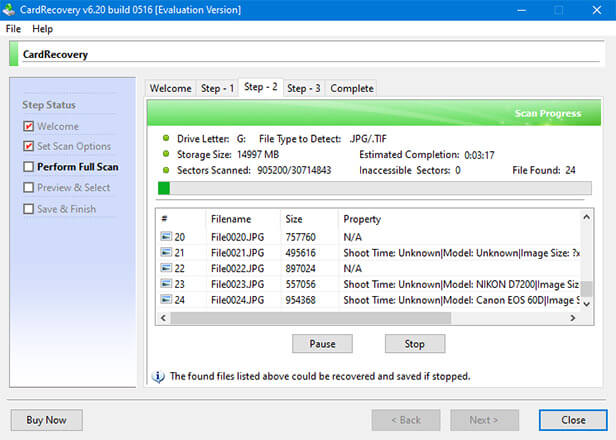
Task: Sort by the # column header
Action: [x=181, y=219]
